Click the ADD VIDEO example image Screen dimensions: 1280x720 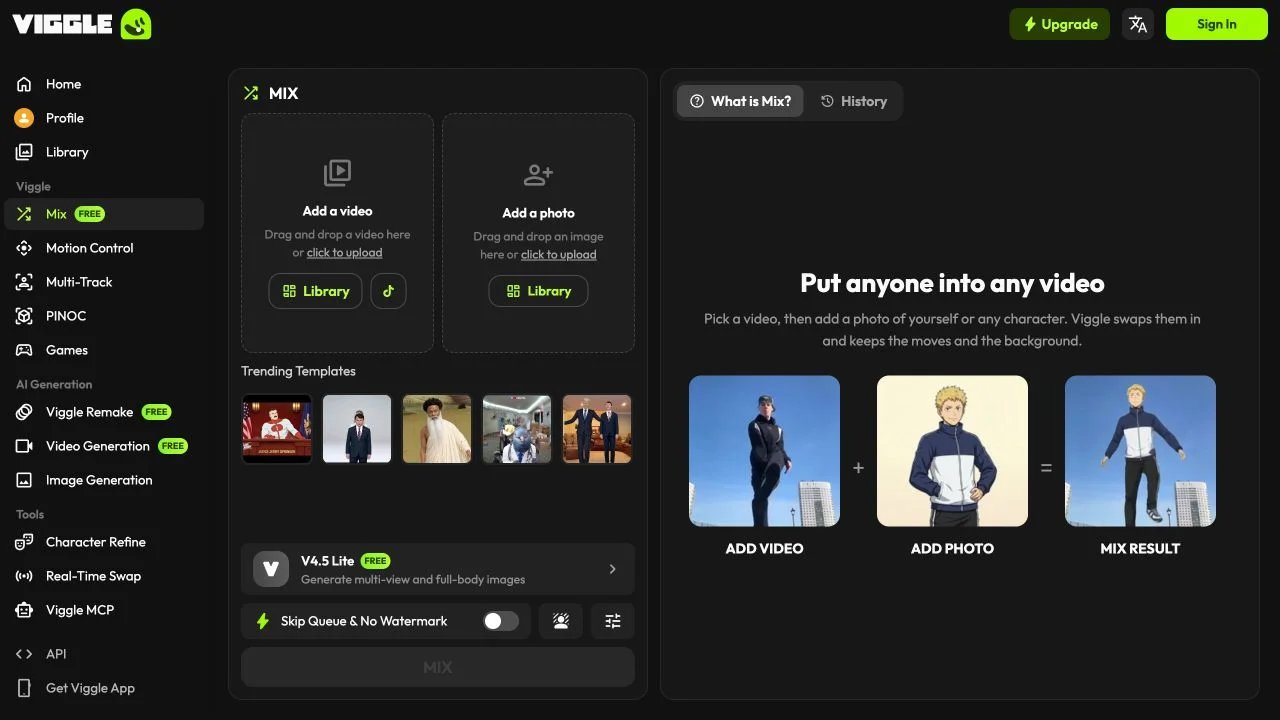tap(764, 451)
